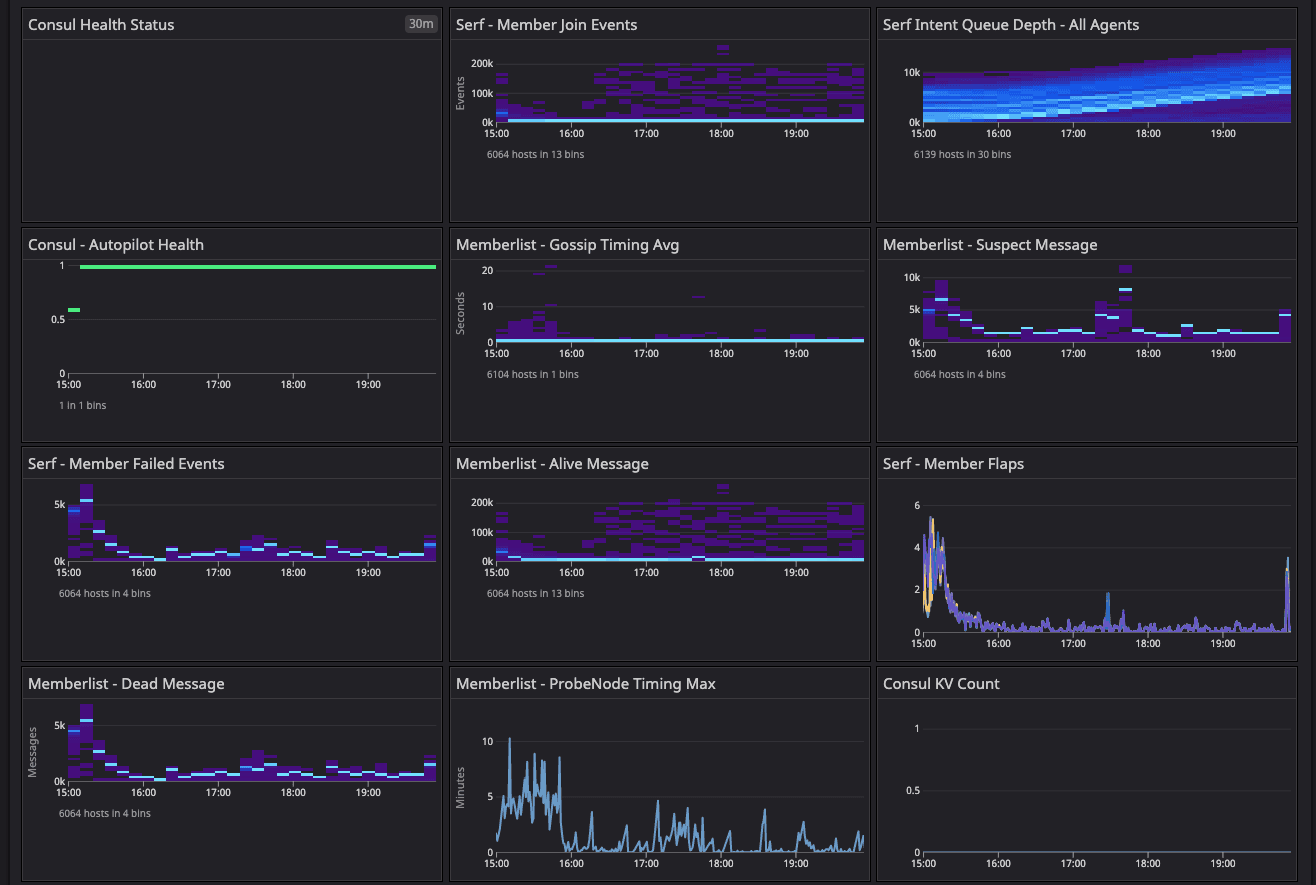Open the Memberlist - Gossip Timing Avg title
The width and height of the screenshot is (1316, 885).
pyautogui.click(x=567, y=245)
